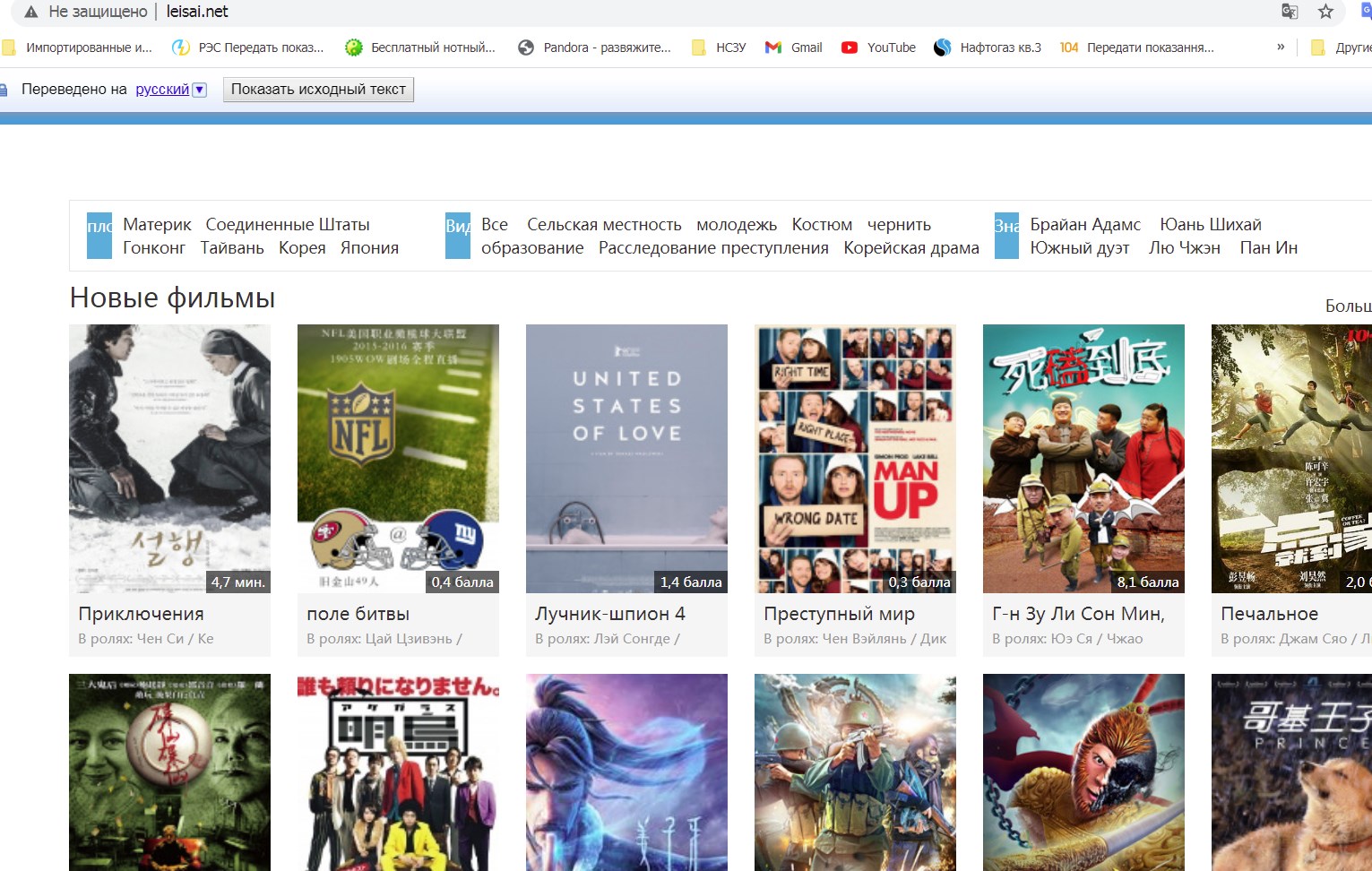Click the cast line starting 'Чен Вэйлянь'
Image resolution: width=1372 pixels, height=871 pixels.
click(855, 639)
